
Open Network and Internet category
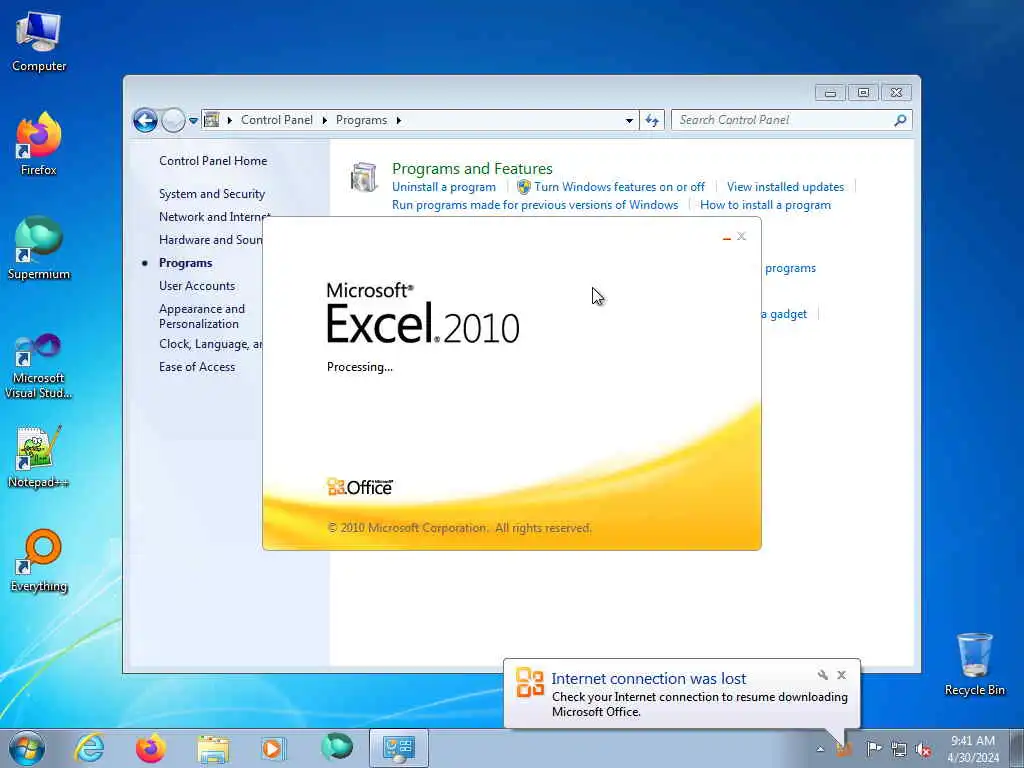pyautogui.click(x=215, y=217)
